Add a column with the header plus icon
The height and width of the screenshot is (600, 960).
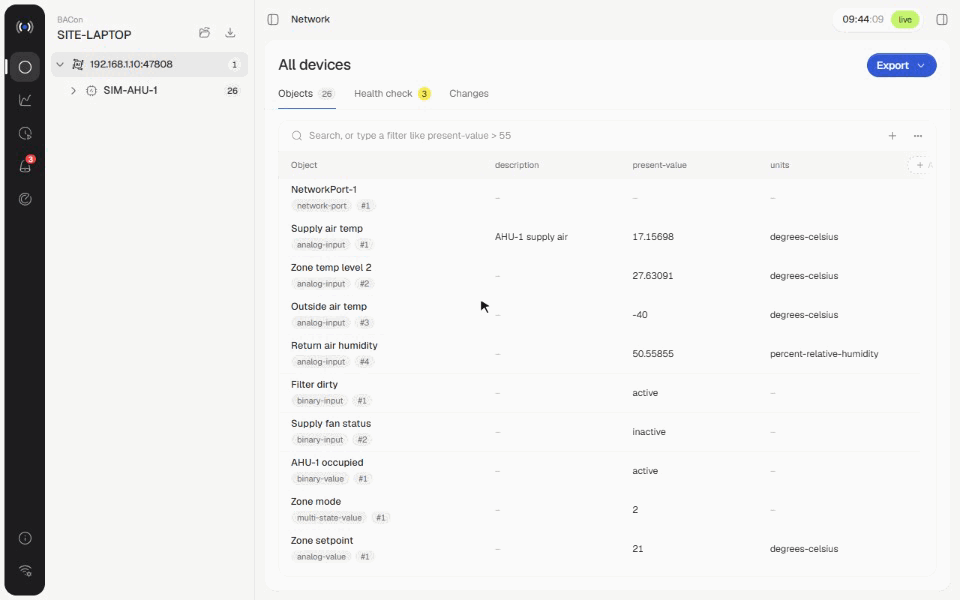920,165
